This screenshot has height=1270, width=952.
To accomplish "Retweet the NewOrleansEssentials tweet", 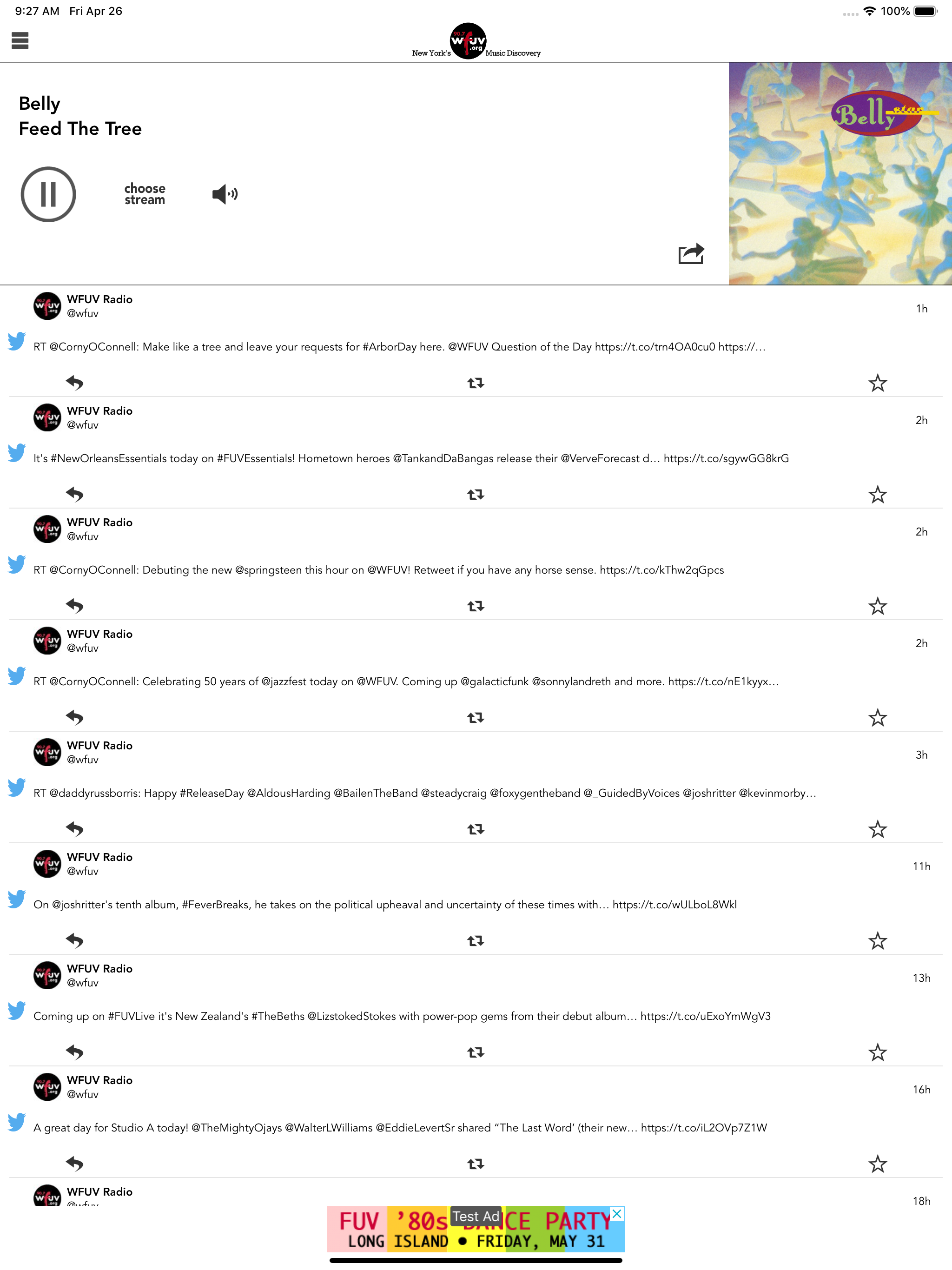I will click(x=476, y=494).
